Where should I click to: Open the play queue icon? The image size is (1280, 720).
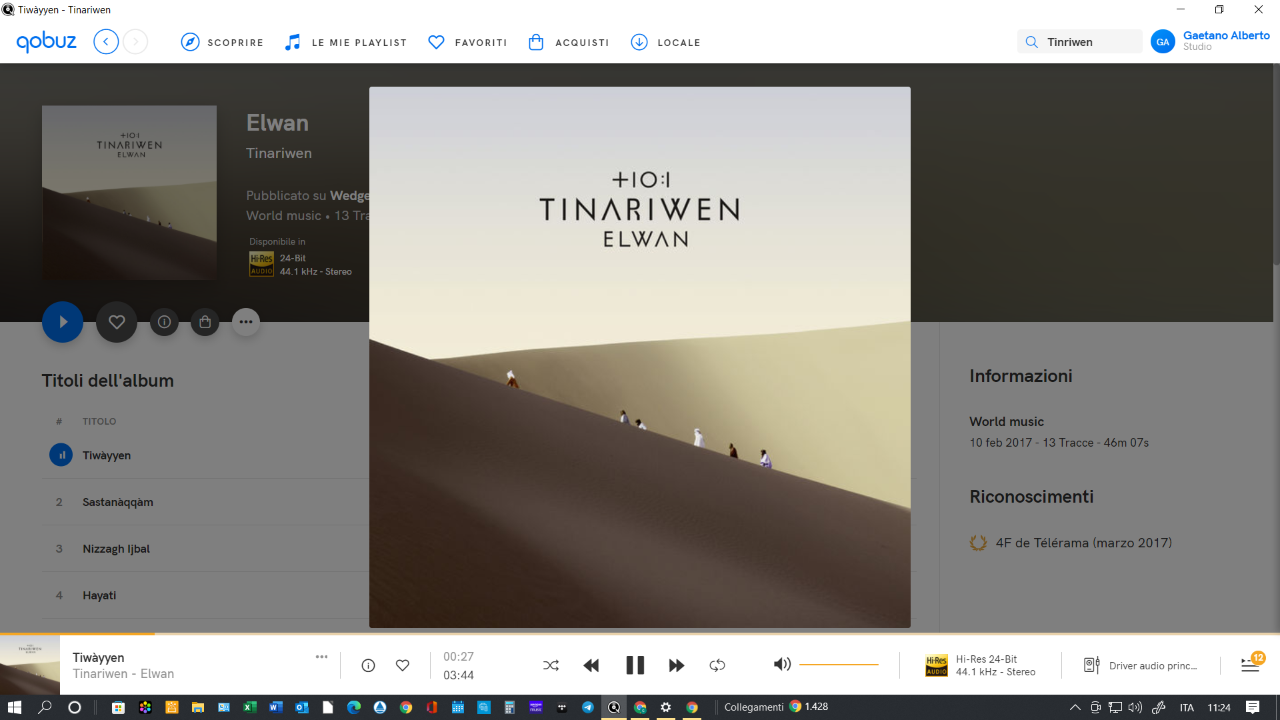(x=1251, y=665)
